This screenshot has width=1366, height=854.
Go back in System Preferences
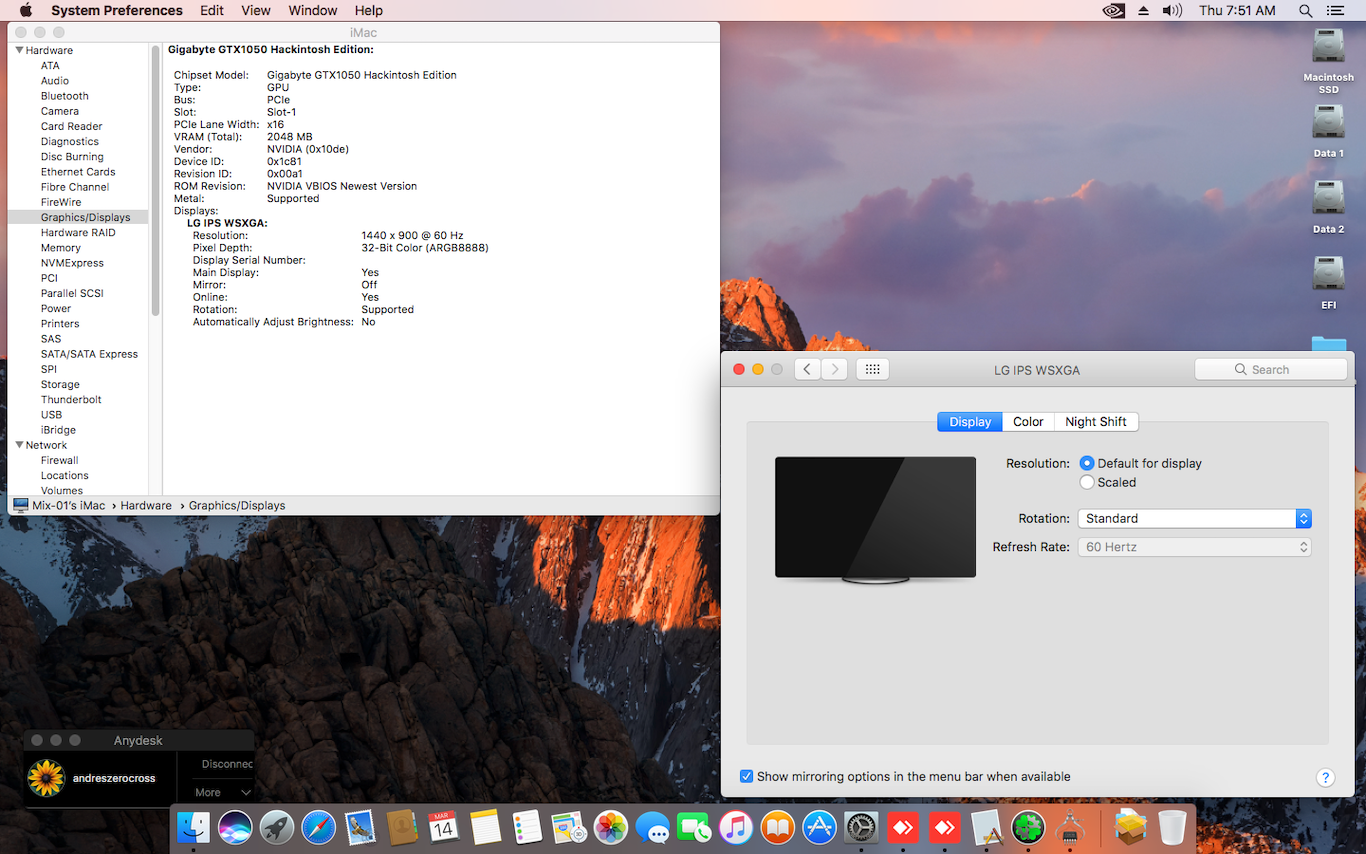click(808, 369)
